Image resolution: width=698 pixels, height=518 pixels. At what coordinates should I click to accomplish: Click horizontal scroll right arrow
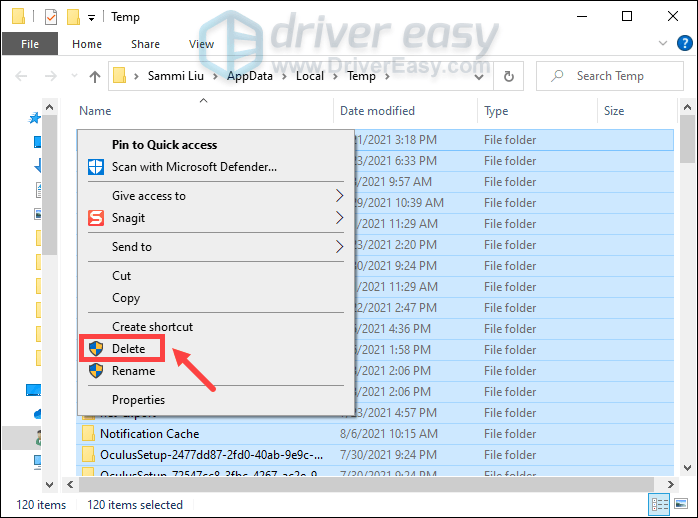click(x=670, y=484)
